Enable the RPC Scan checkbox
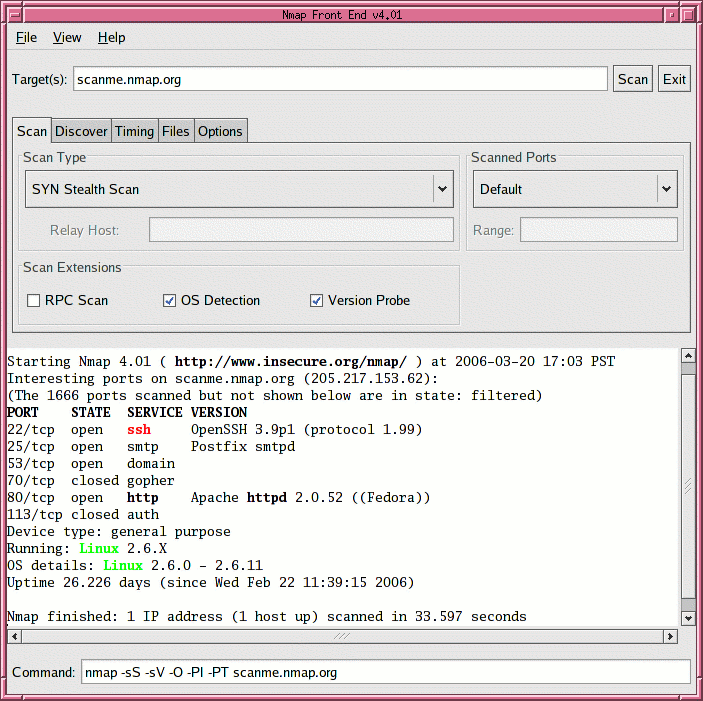 click(x=34, y=300)
